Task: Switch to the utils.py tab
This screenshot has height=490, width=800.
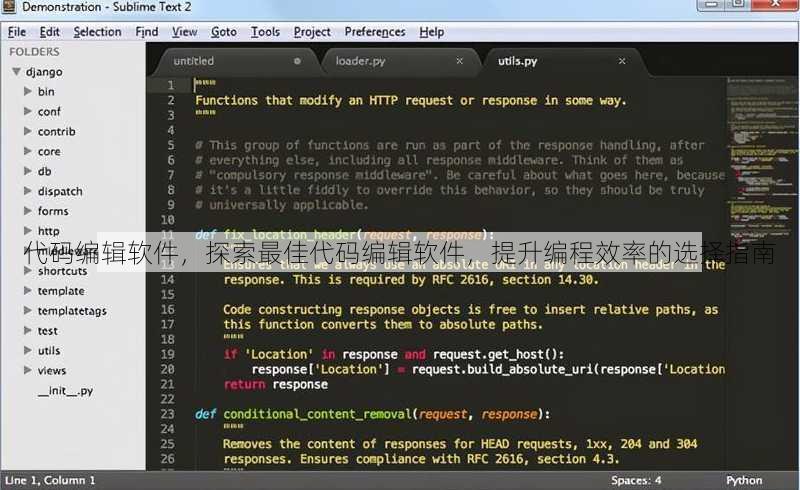Action: (x=562, y=61)
